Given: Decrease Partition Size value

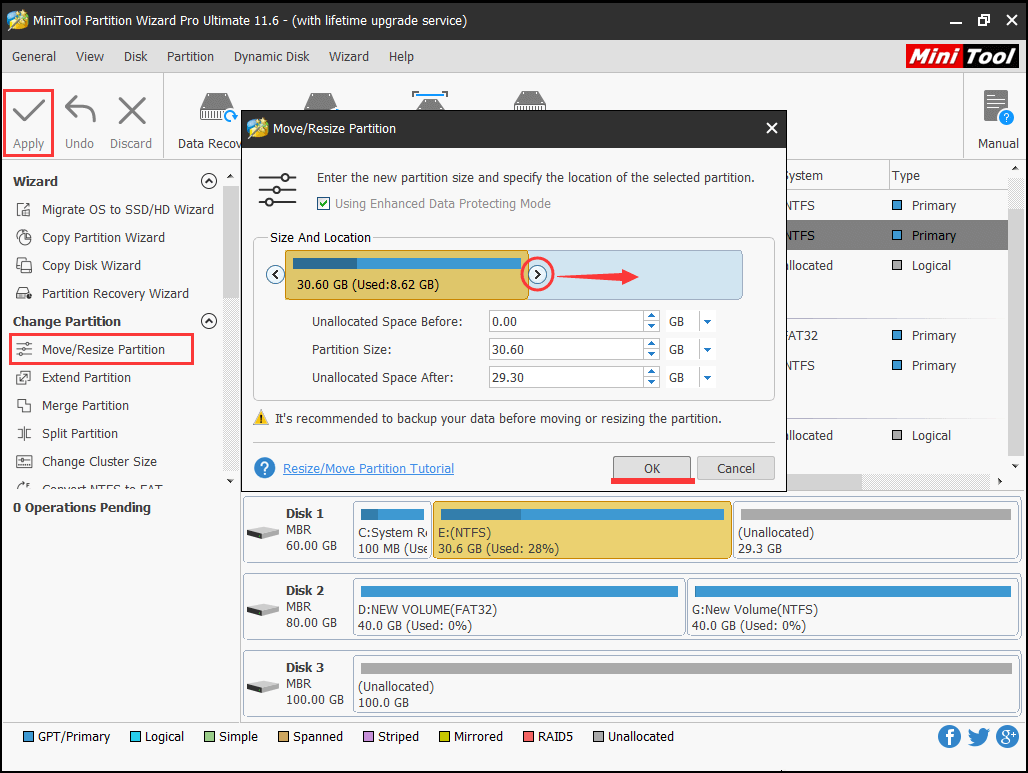Looking at the screenshot, I should click(651, 355).
